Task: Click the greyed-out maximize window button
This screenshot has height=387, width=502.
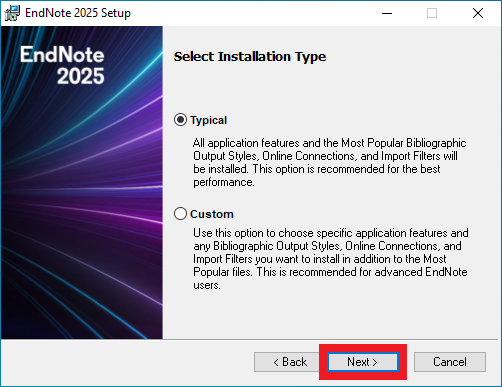Action: (x=432, y=13)
